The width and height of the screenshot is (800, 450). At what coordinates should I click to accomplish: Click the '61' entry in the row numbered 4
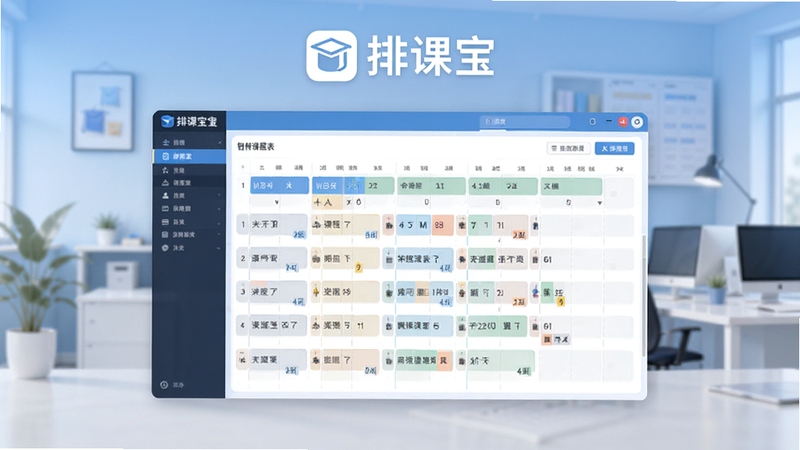(x=547, y=326)
